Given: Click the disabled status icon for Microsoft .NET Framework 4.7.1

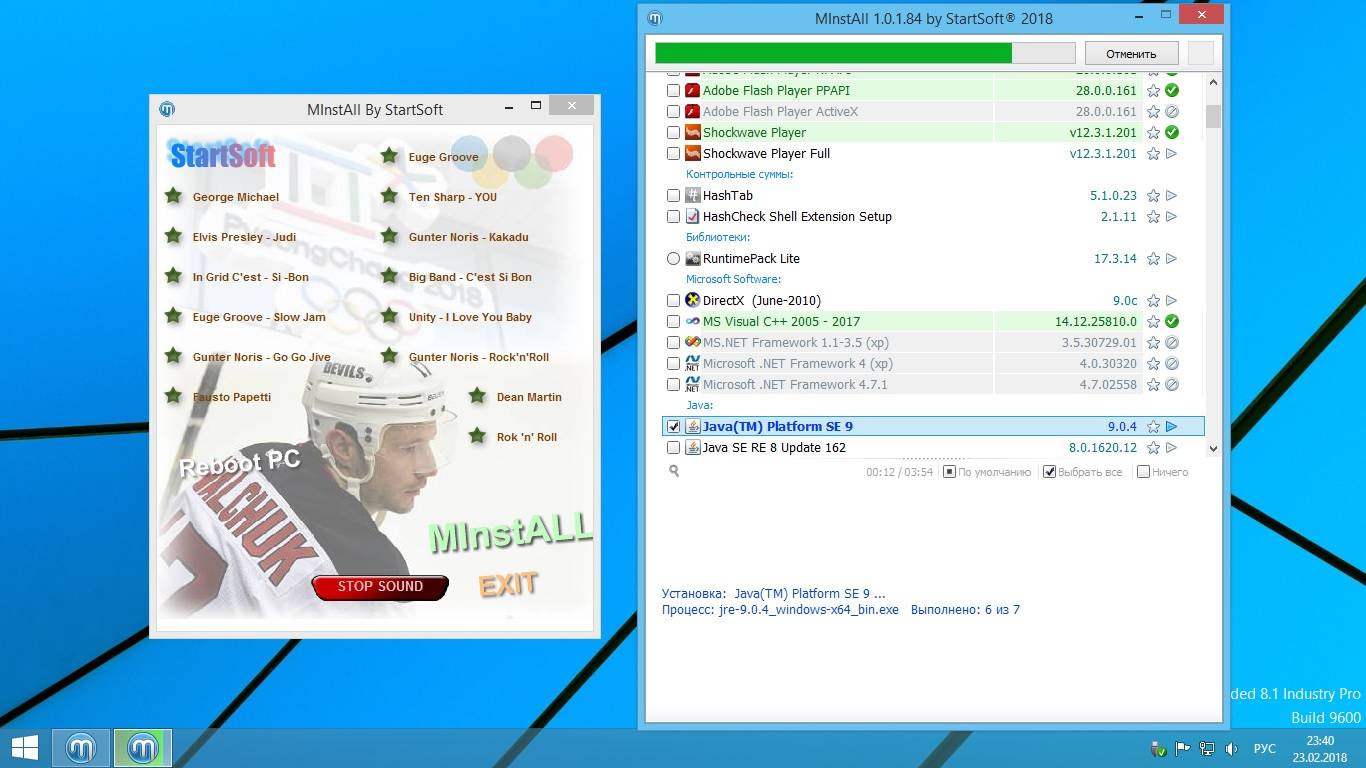Looking at the screenshot, I should [x=1172, y=384].
